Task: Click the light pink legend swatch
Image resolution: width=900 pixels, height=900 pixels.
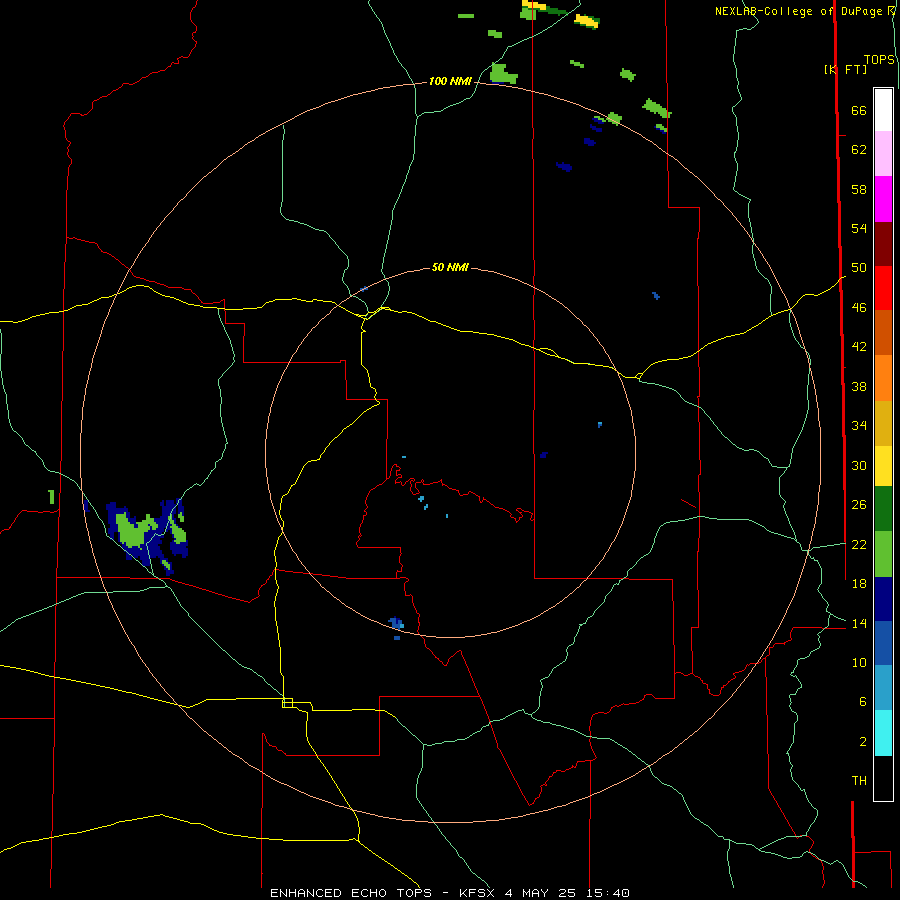Action: tap(883, 154)
